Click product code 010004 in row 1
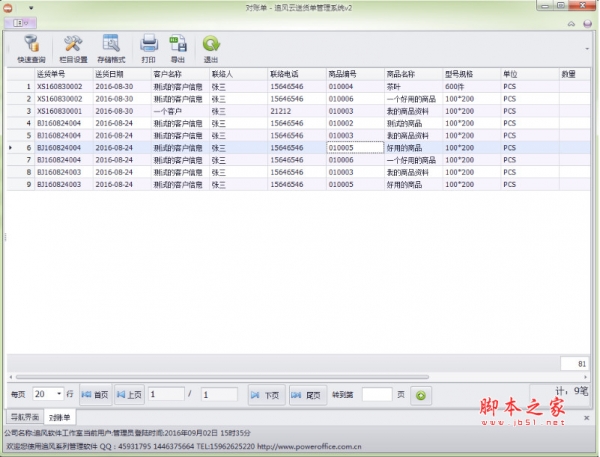The width and height of the screenshot is (600, 457). [x=355, y=87]
